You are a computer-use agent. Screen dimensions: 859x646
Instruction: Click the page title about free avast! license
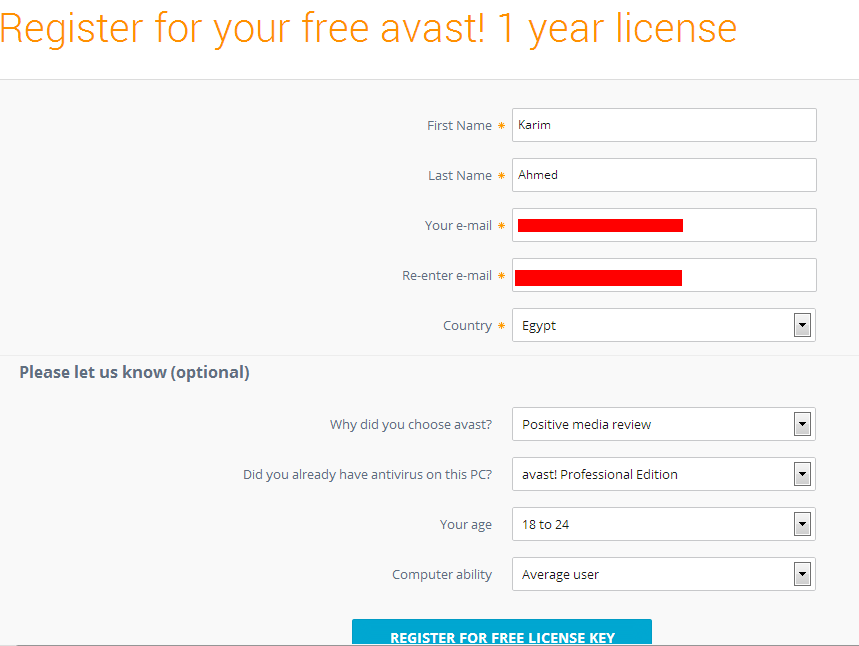368,29
